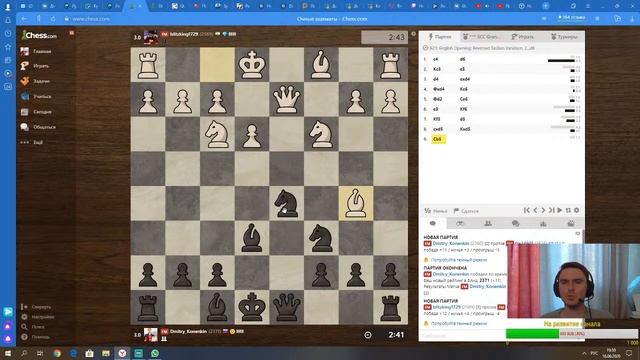Viewport: 640px width, 360px height.
Task: Jump to the last move
Action: 551,210
